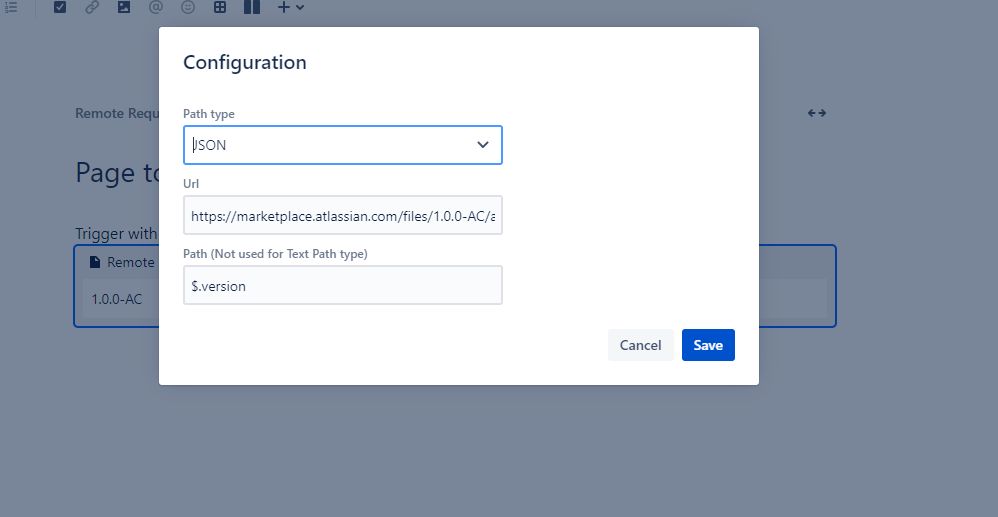This screenshot has height=517, width=998.
Task: Click the insert table icon
Action: (220, 7)
